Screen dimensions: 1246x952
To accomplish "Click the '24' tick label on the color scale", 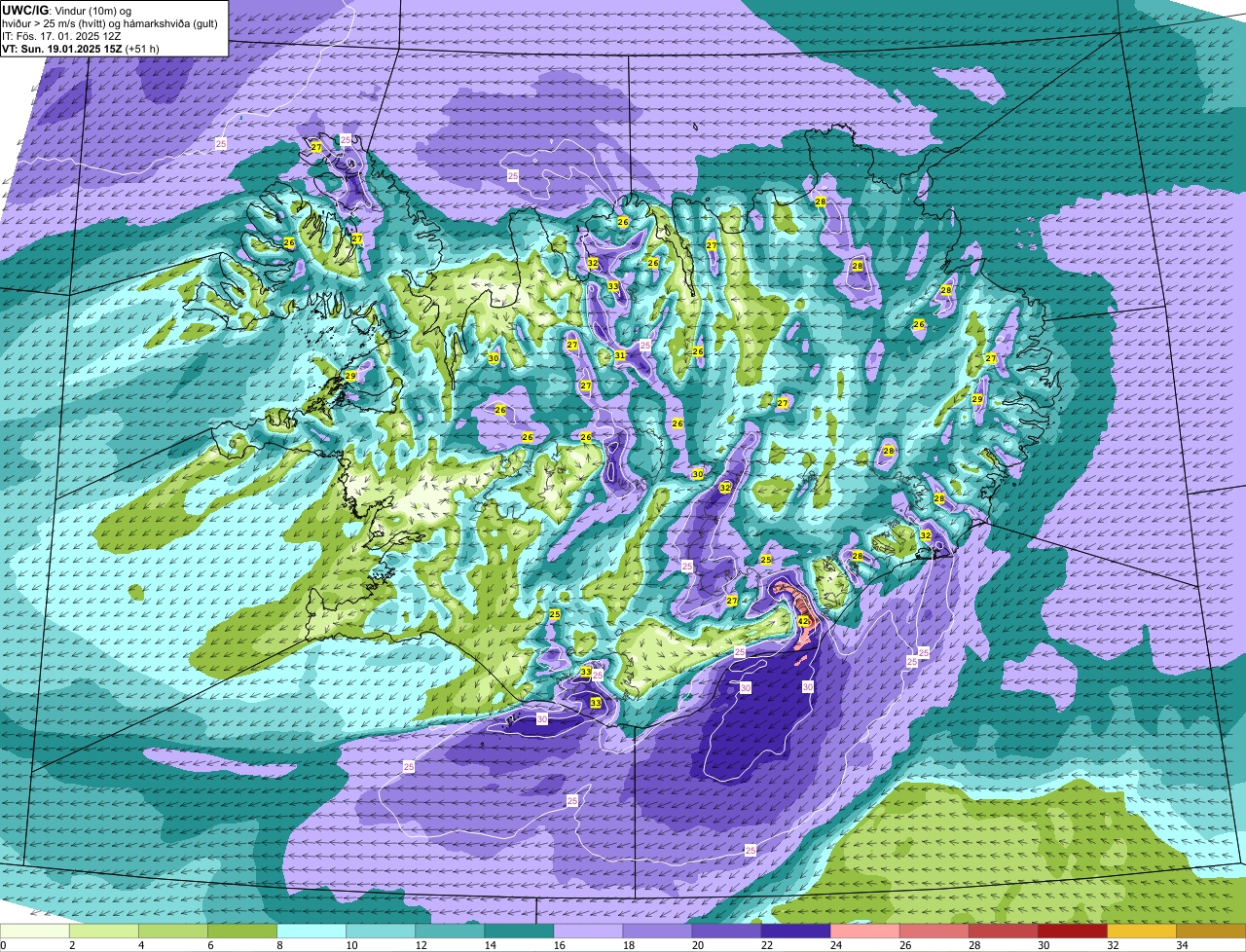I will click(x=835, y=945).
